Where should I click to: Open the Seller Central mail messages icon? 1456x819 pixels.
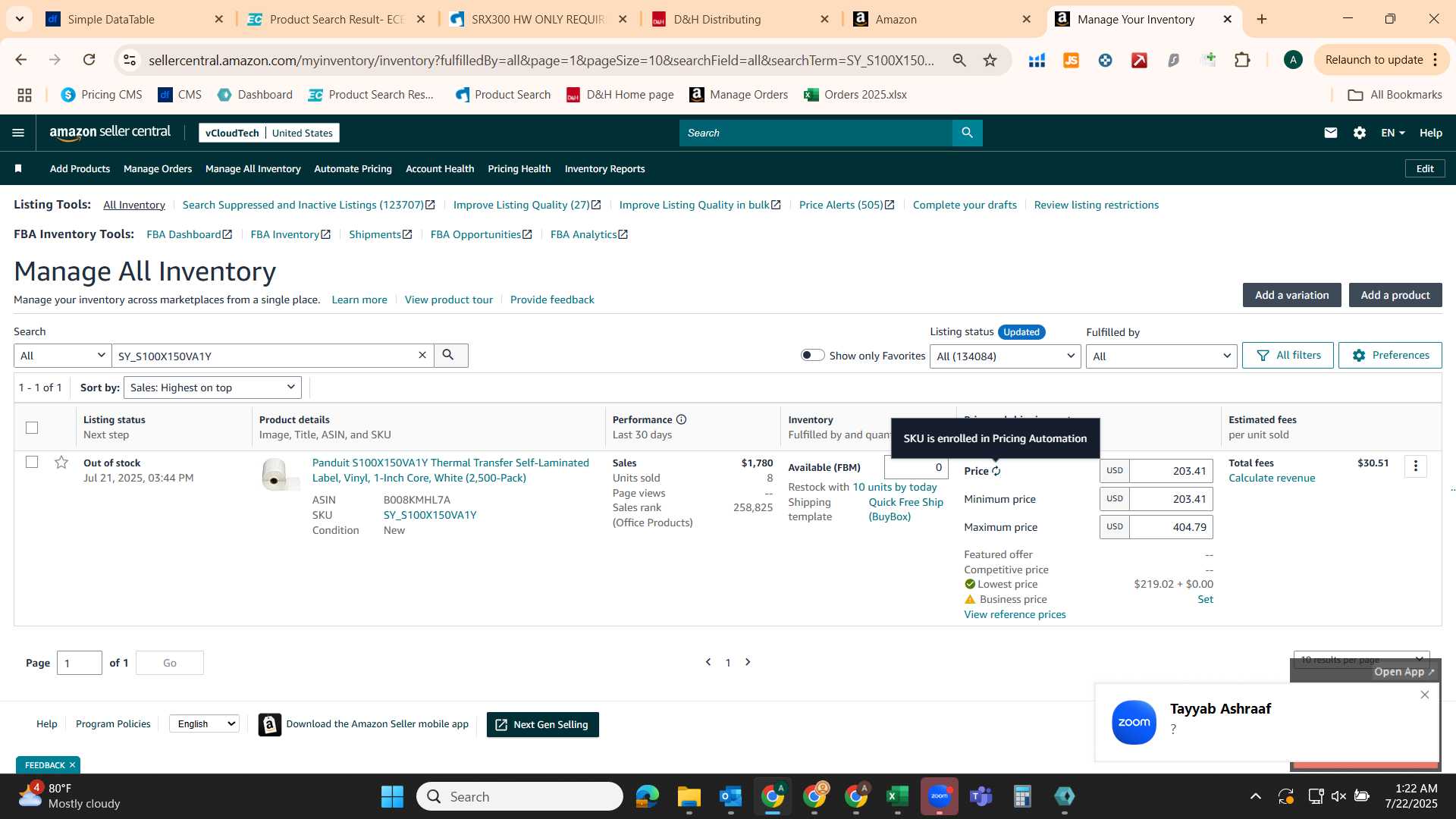(x=1330, y=133)
